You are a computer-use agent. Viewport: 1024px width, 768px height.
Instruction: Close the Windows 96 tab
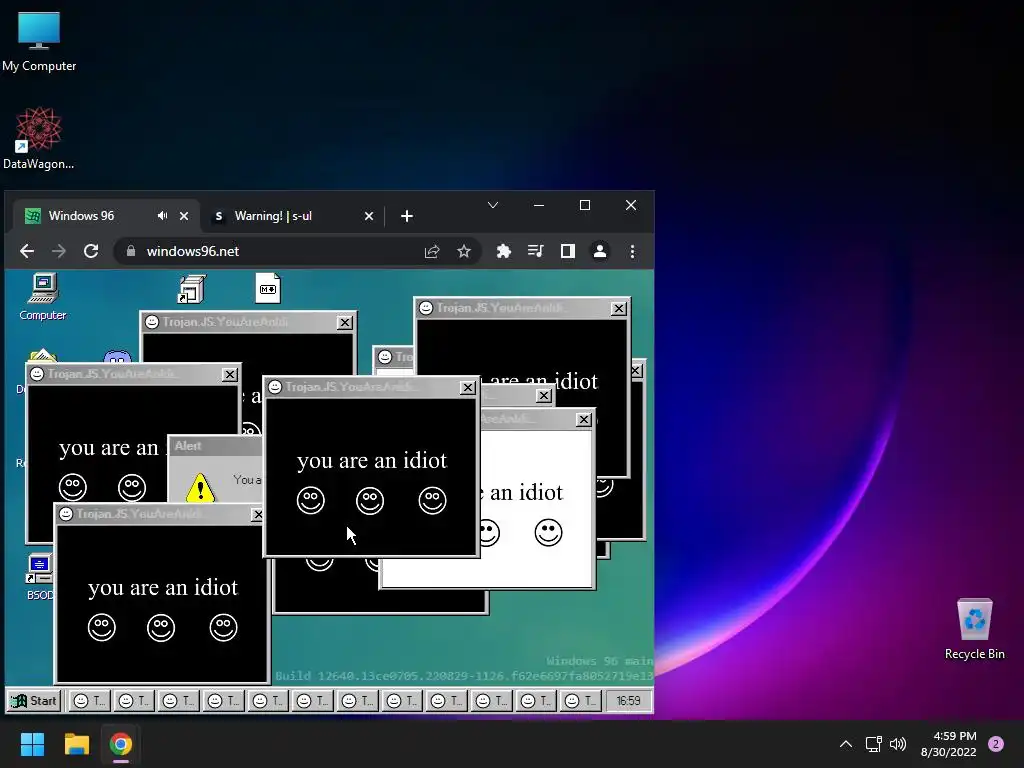[184, 216]
